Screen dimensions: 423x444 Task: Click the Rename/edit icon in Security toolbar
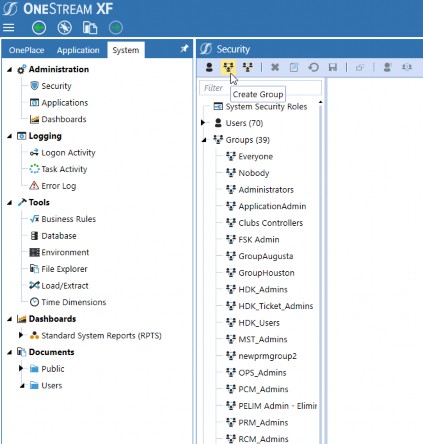point(294,67)
